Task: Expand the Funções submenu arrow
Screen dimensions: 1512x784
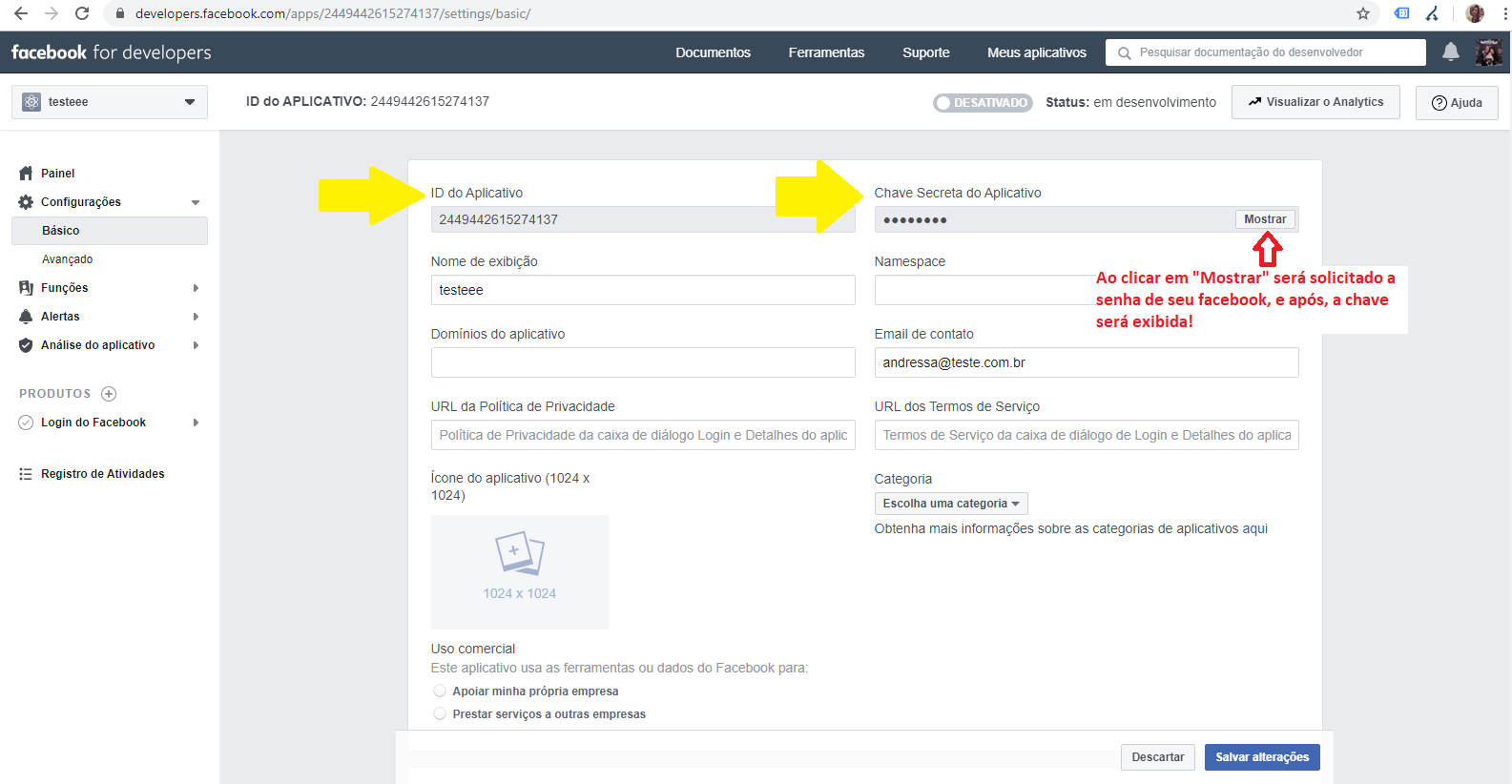Action: click(x=196, y=288)
